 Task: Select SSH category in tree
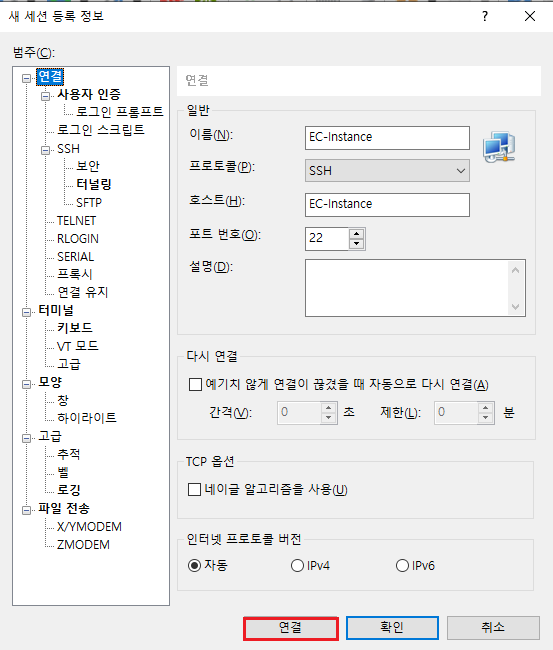pos(68,148)
